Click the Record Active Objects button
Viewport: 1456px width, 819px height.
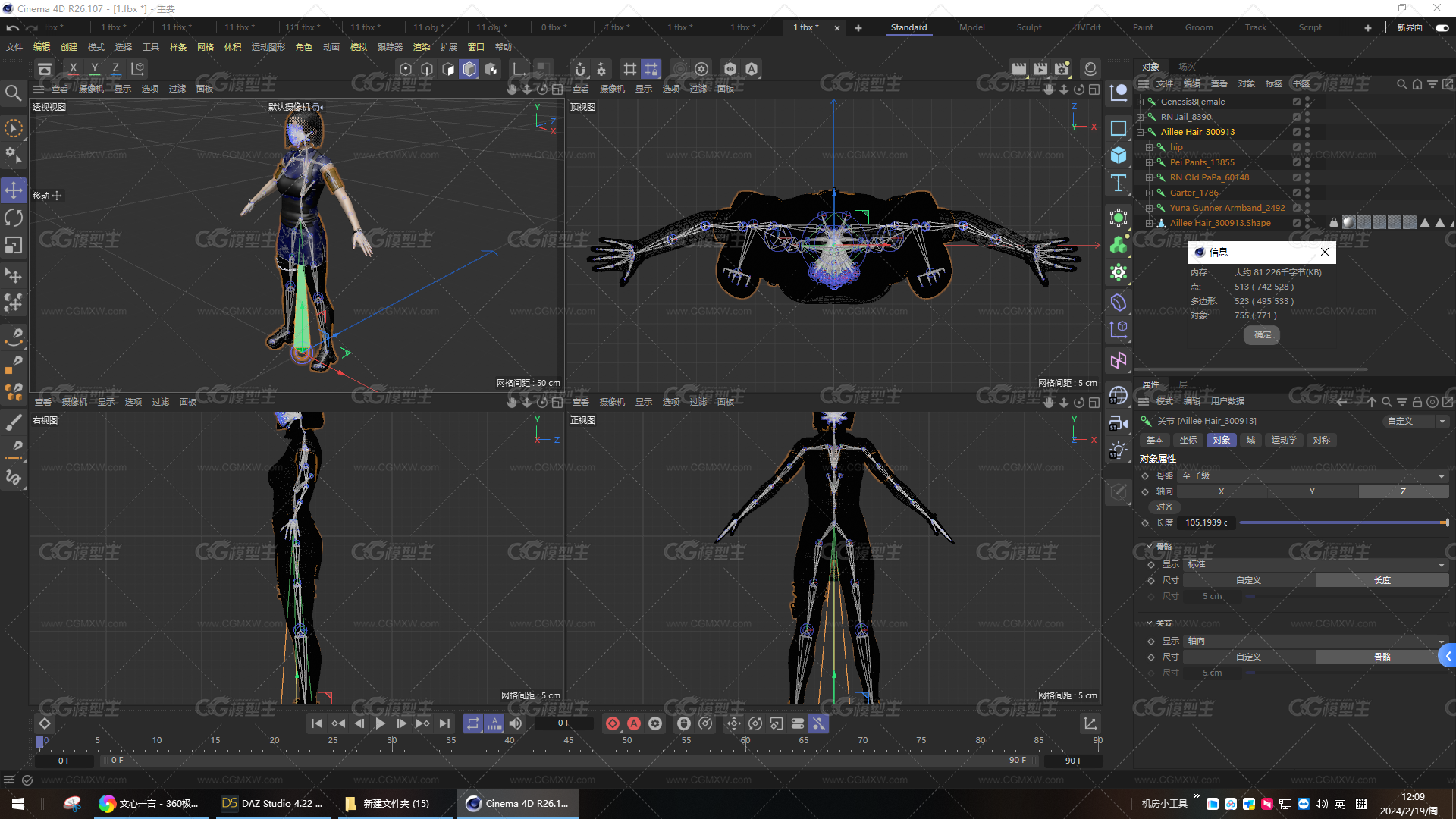point(613,723)
